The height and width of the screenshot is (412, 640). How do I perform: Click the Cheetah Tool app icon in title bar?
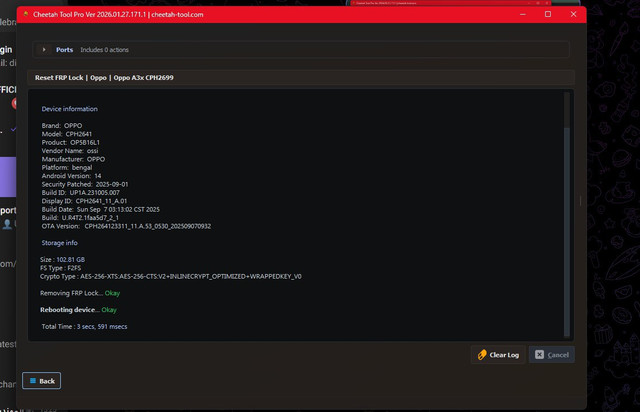coord(26,14)
